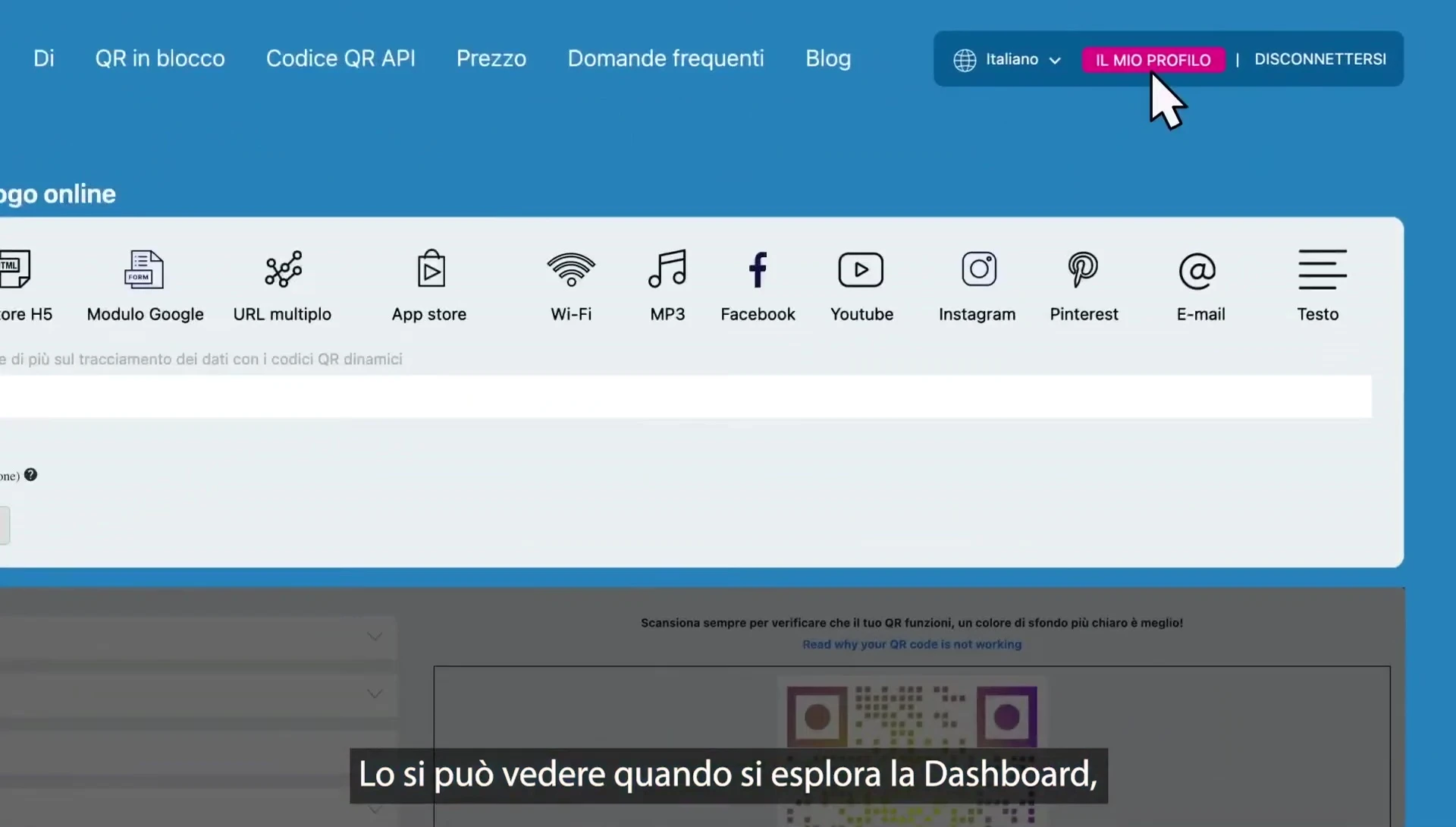Open the help tooltip question mark icon
Image resolution: width=1456 pixels, height=827 pixels.
coord(31,474)
